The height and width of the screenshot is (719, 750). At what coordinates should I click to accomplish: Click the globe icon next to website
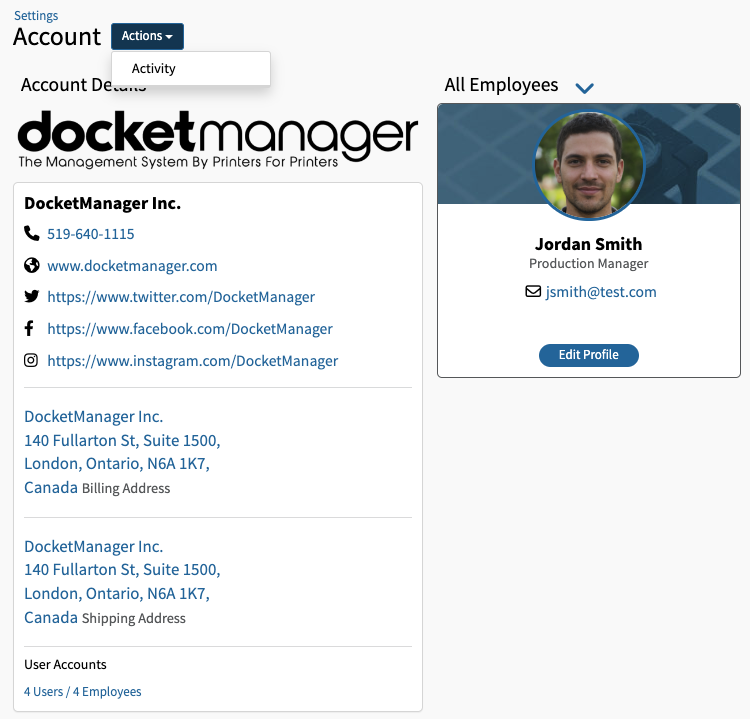tap(32, 265)
